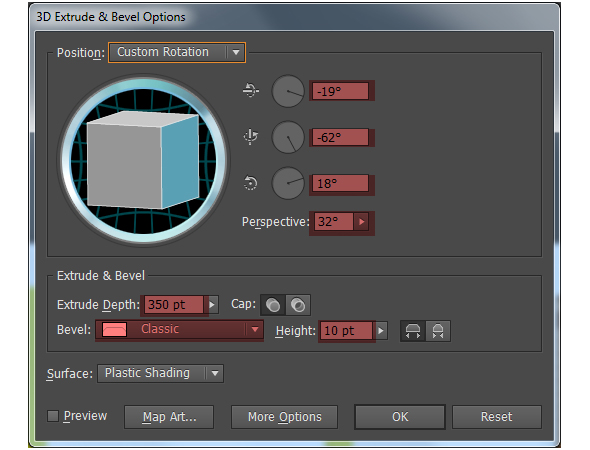
Task: Select the Bevel Extent Out icon
Action: [x=413, y=331]
